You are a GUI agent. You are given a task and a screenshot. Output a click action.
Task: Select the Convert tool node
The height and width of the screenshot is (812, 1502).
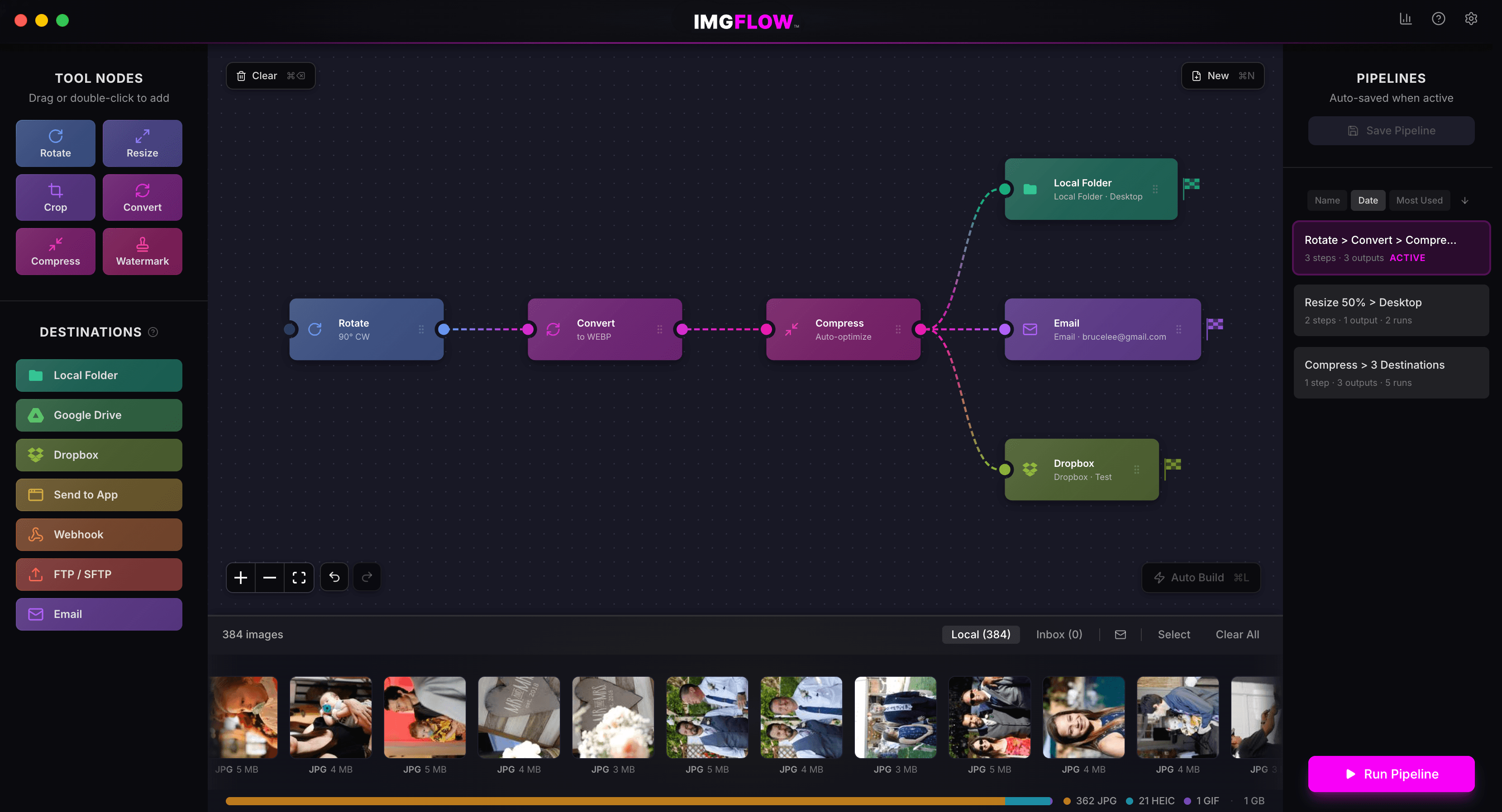click(142, 197)
